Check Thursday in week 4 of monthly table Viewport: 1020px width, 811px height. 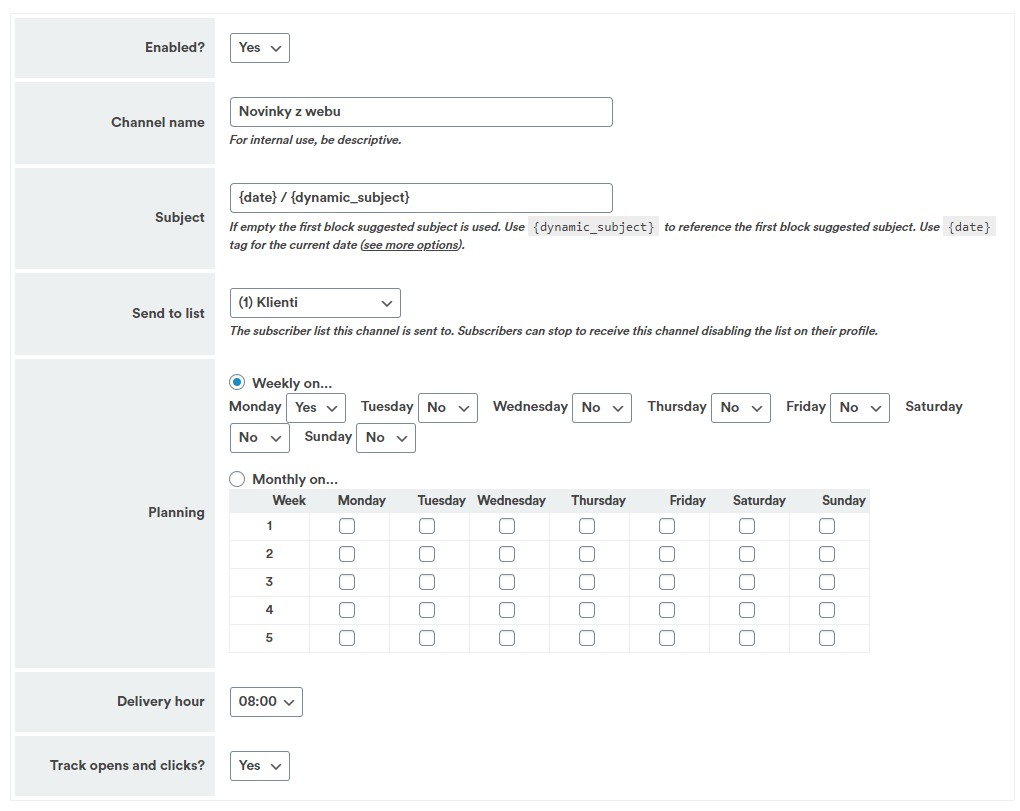click(587, 610)
